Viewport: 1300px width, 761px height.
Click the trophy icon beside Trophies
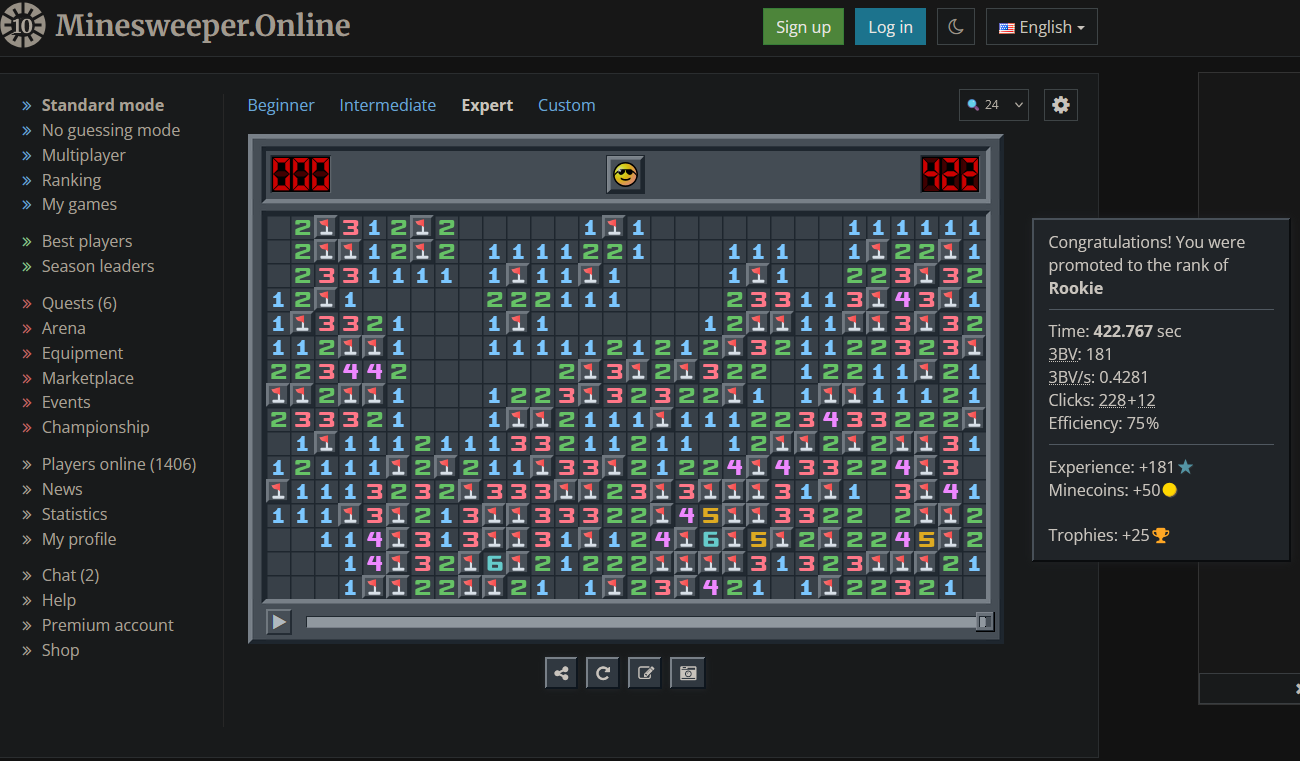1160,536
